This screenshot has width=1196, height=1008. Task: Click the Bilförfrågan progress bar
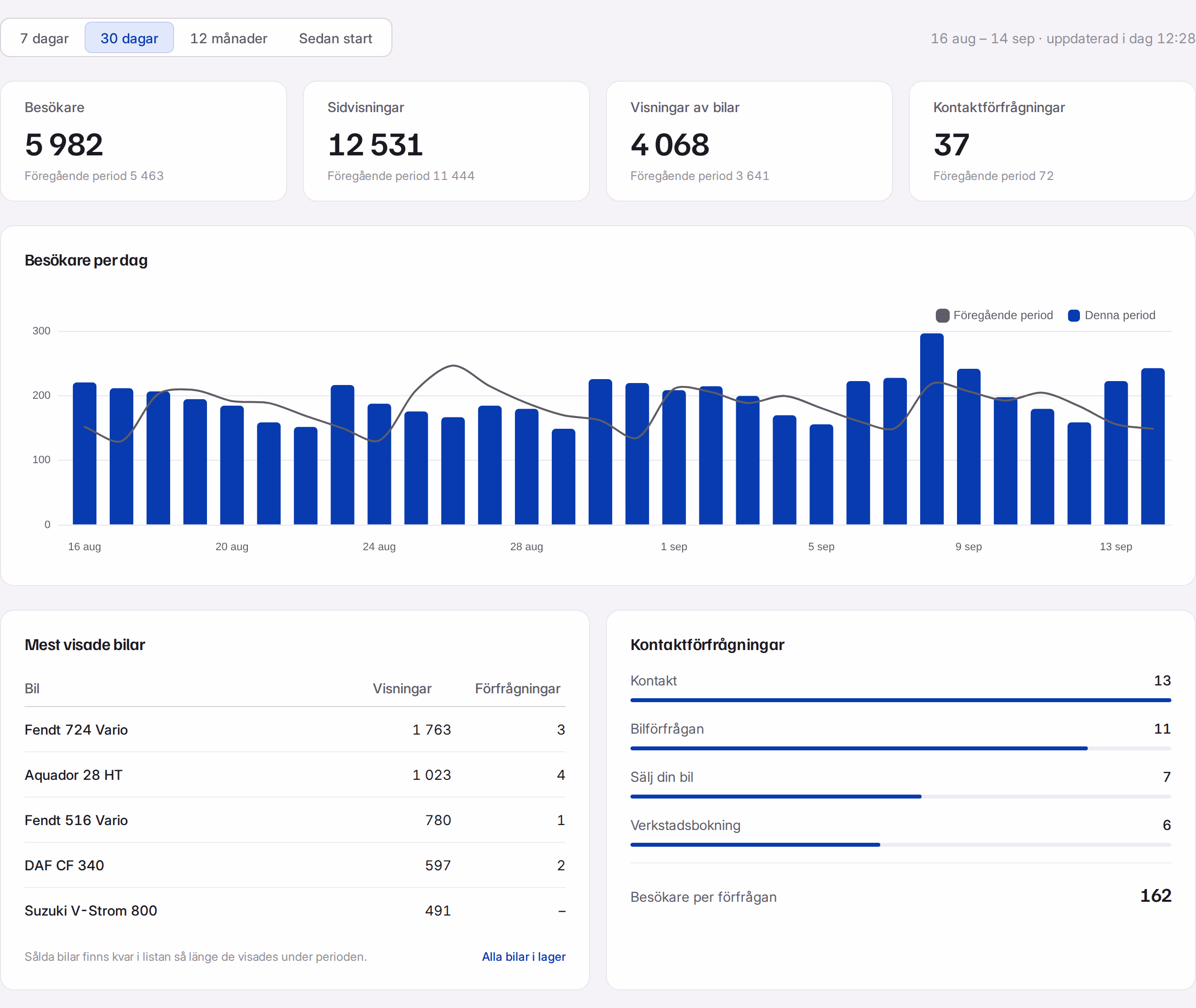pyautogui.click(x=900, y=748)
